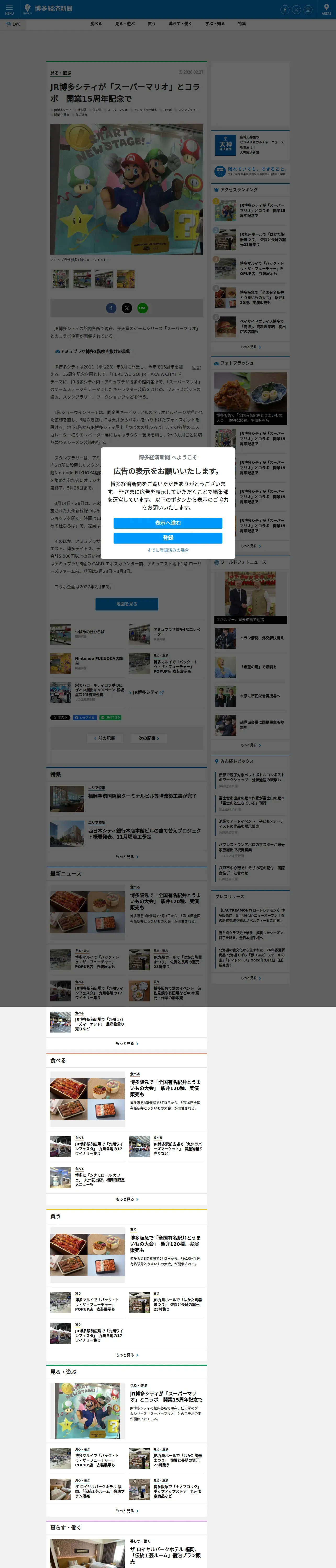Open 西日本シティ銀行本店本館ビル feature article
The height and width of the screenshot is (1568, 336).
[x=127, y=834]
